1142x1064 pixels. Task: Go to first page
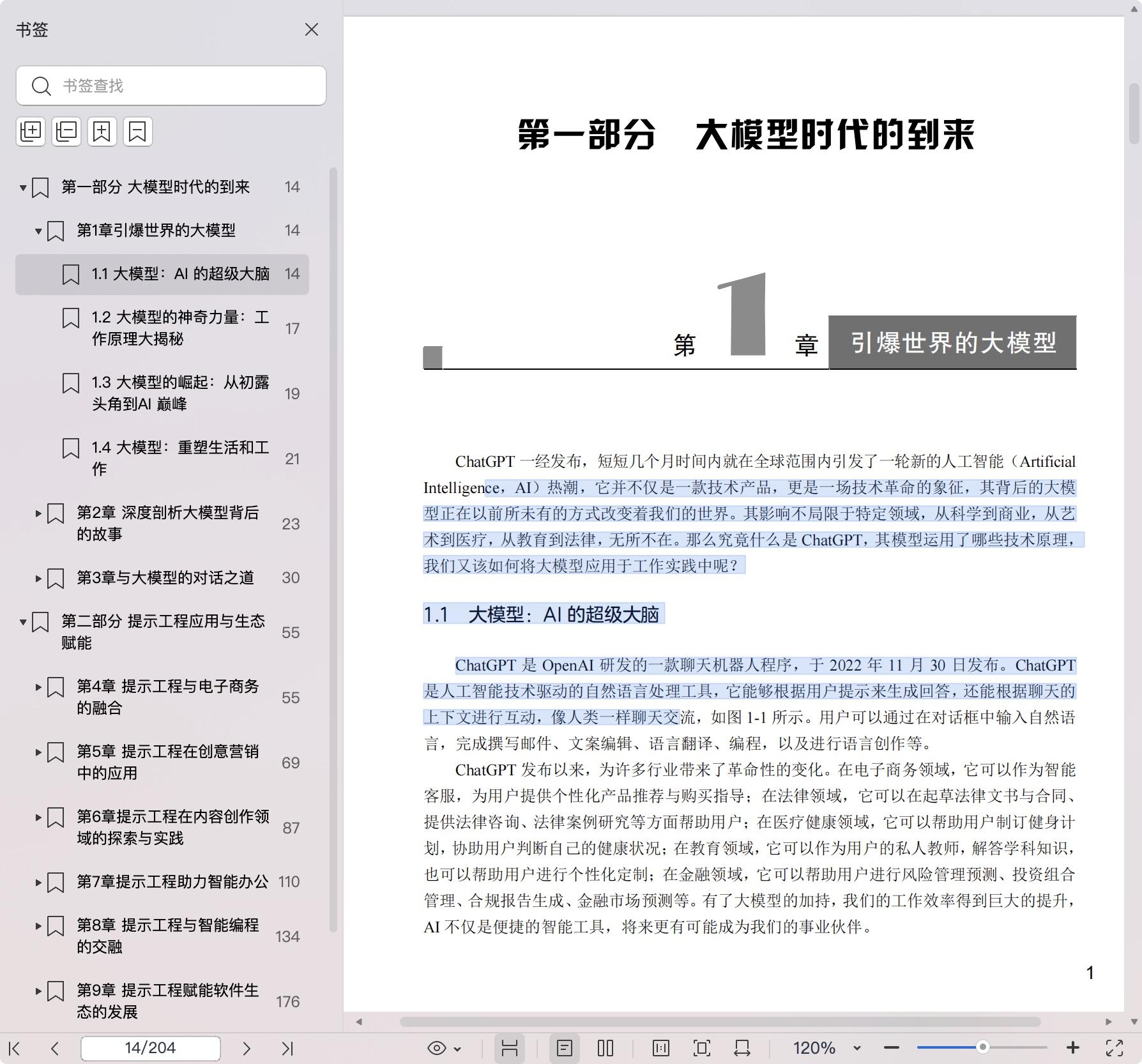15,1048
